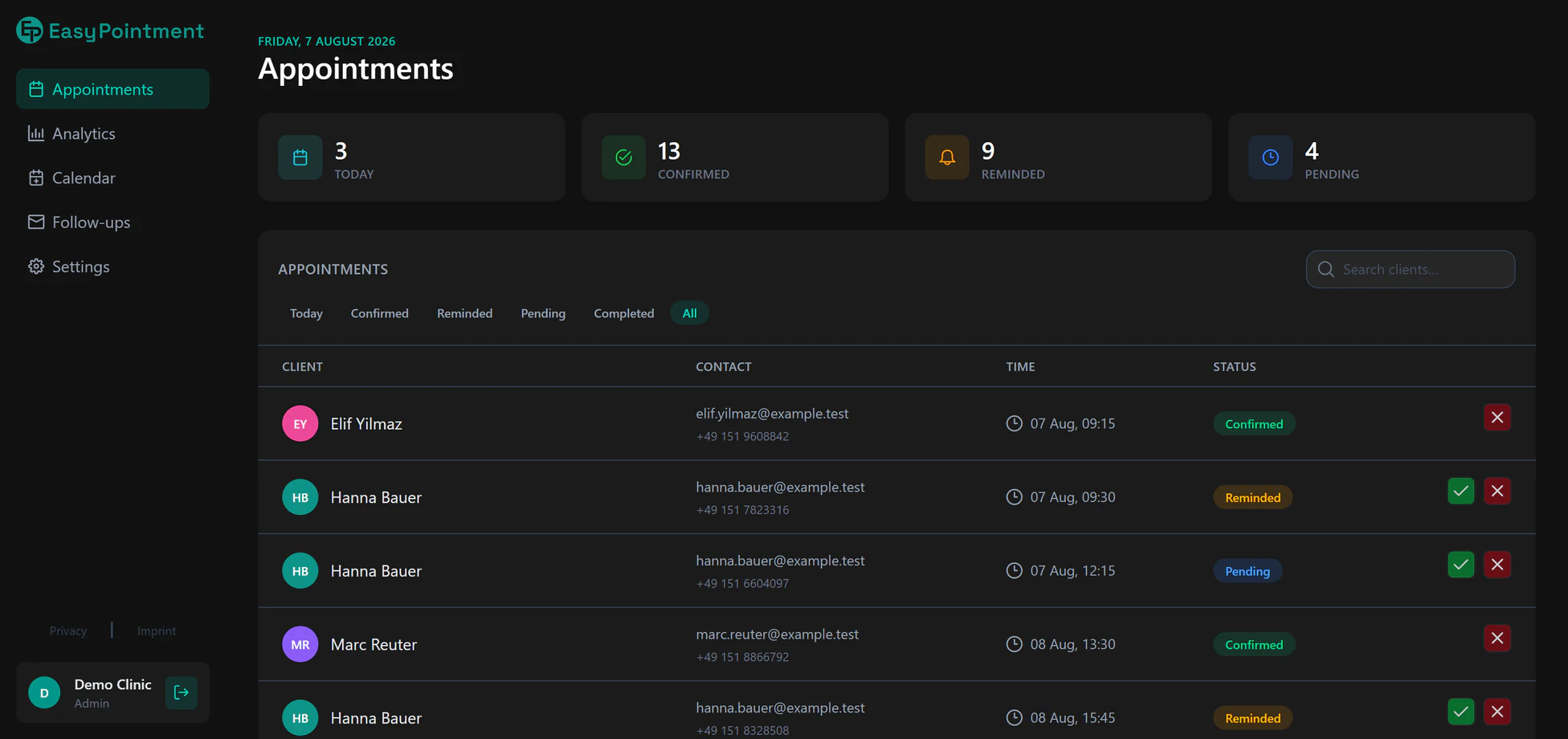Click HB avatar in the 15:45 row
The height and width of the screenshot is (739, 1568).
click(x=300, y=718)
